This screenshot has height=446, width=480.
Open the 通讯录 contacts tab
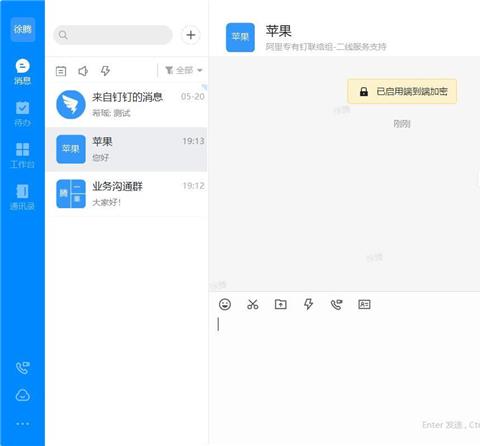[23, 197]
